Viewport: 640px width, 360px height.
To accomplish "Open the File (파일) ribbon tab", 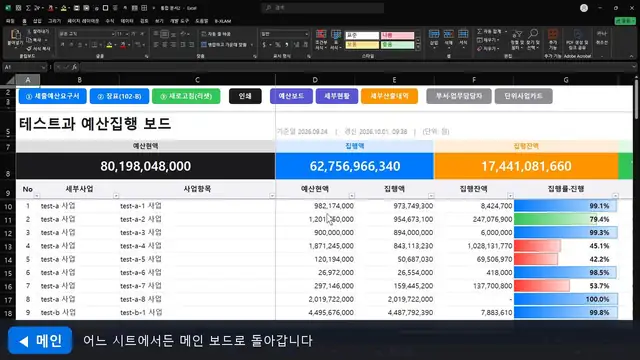I will tap(10, 21).
